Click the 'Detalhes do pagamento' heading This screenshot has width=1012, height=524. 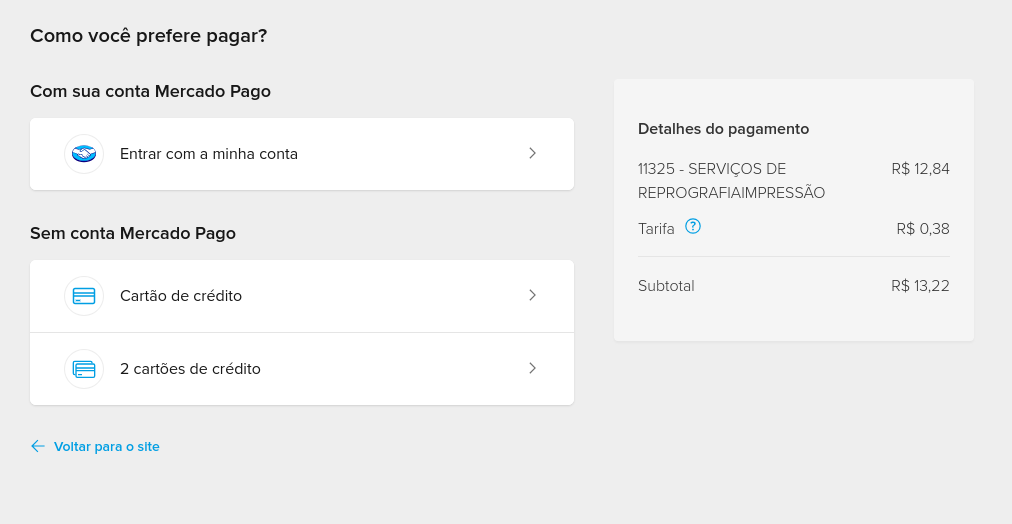point(723,129)
